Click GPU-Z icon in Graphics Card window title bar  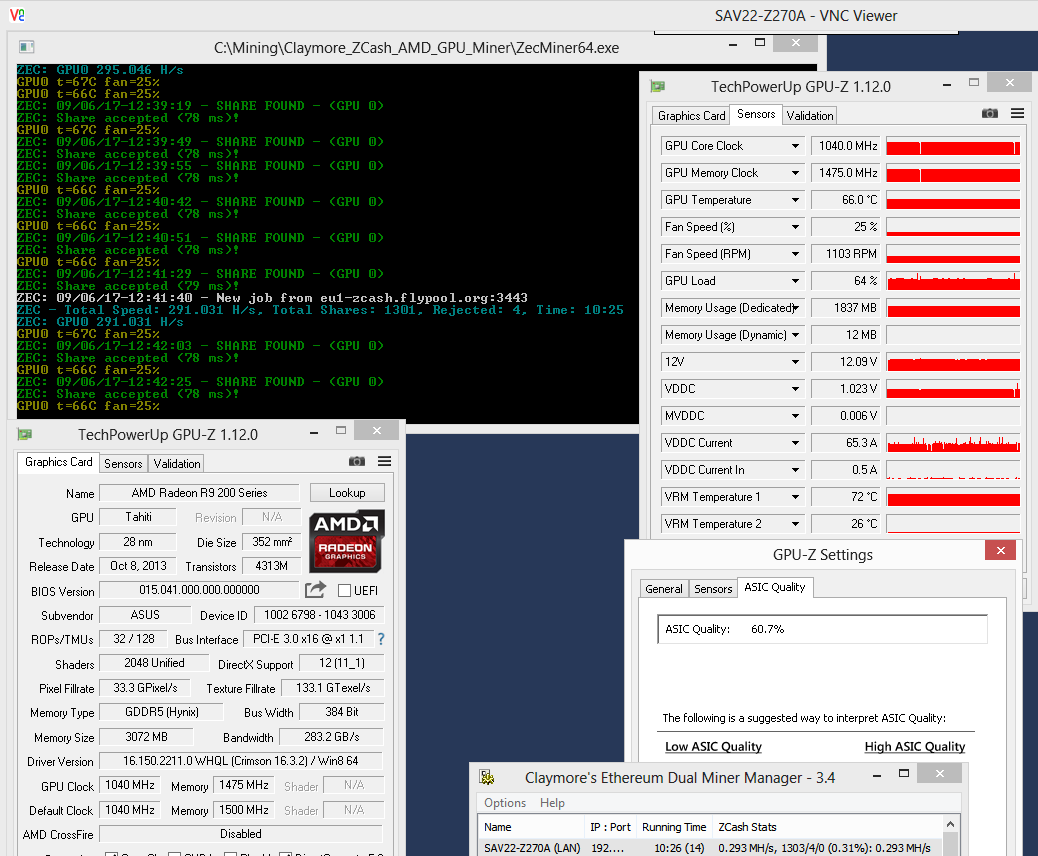[x=25, y=434]
